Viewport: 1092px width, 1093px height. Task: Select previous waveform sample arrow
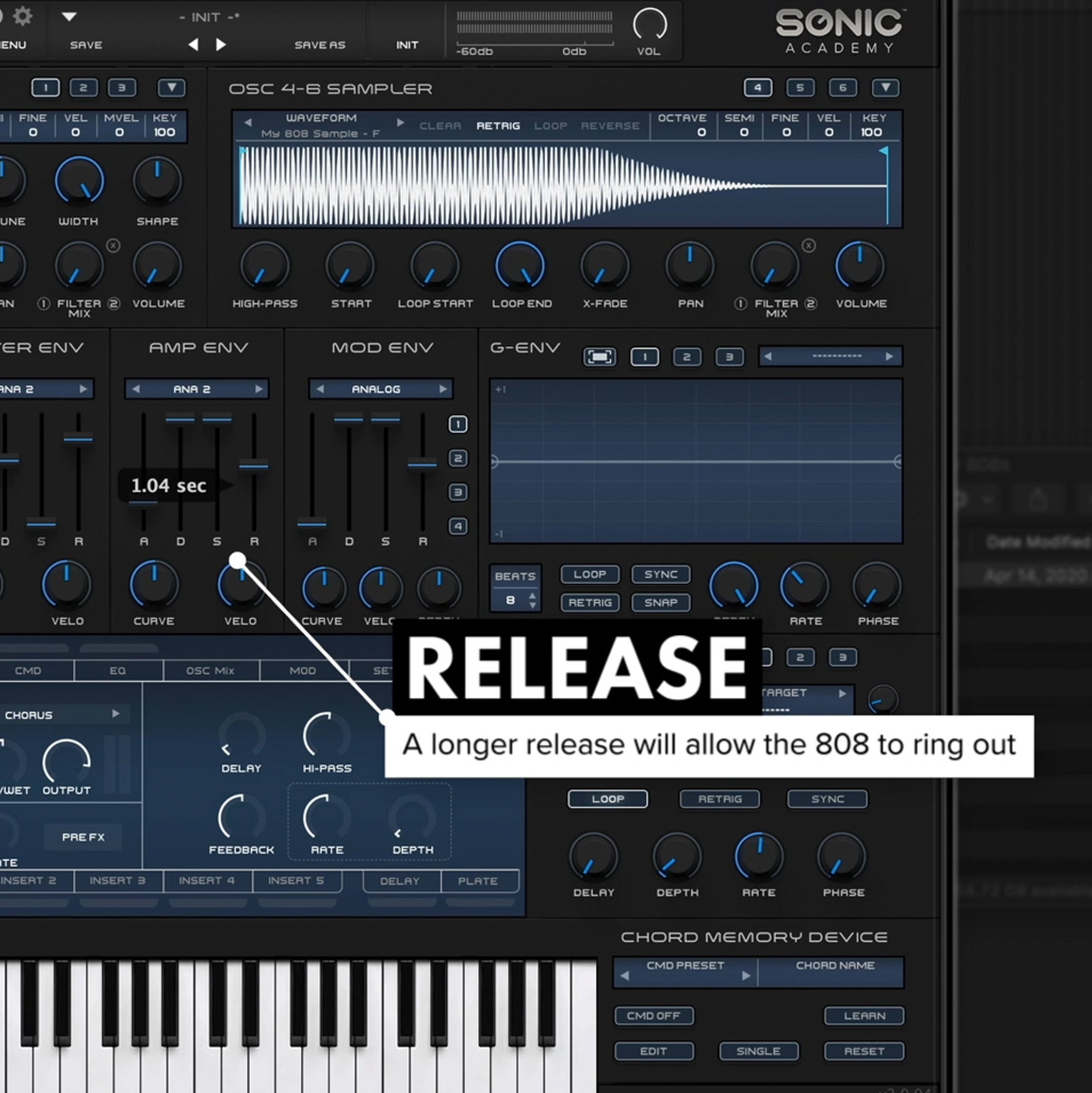[248, 122]
